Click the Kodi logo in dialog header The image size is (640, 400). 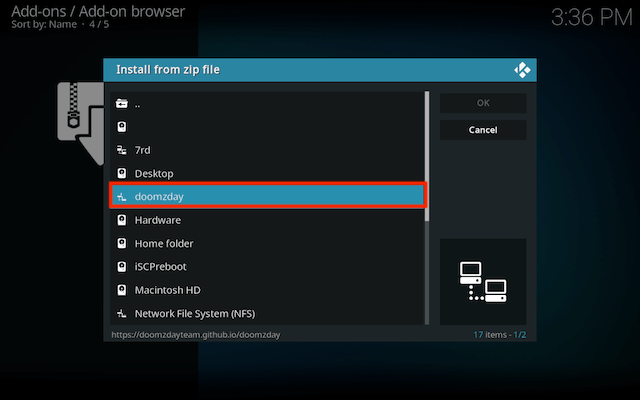(x=522, y=70)
